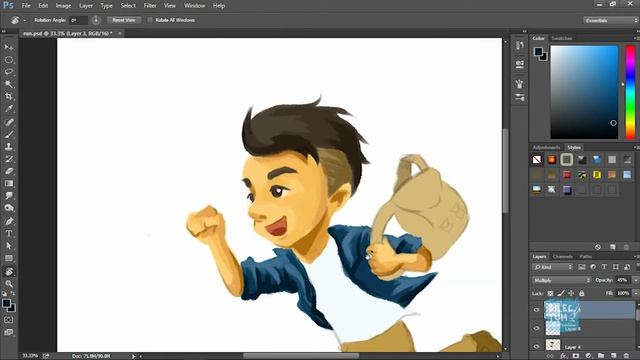The image size is (640, 360).
Task: Open tool preset picker arrow
Action: pos(24,20)
